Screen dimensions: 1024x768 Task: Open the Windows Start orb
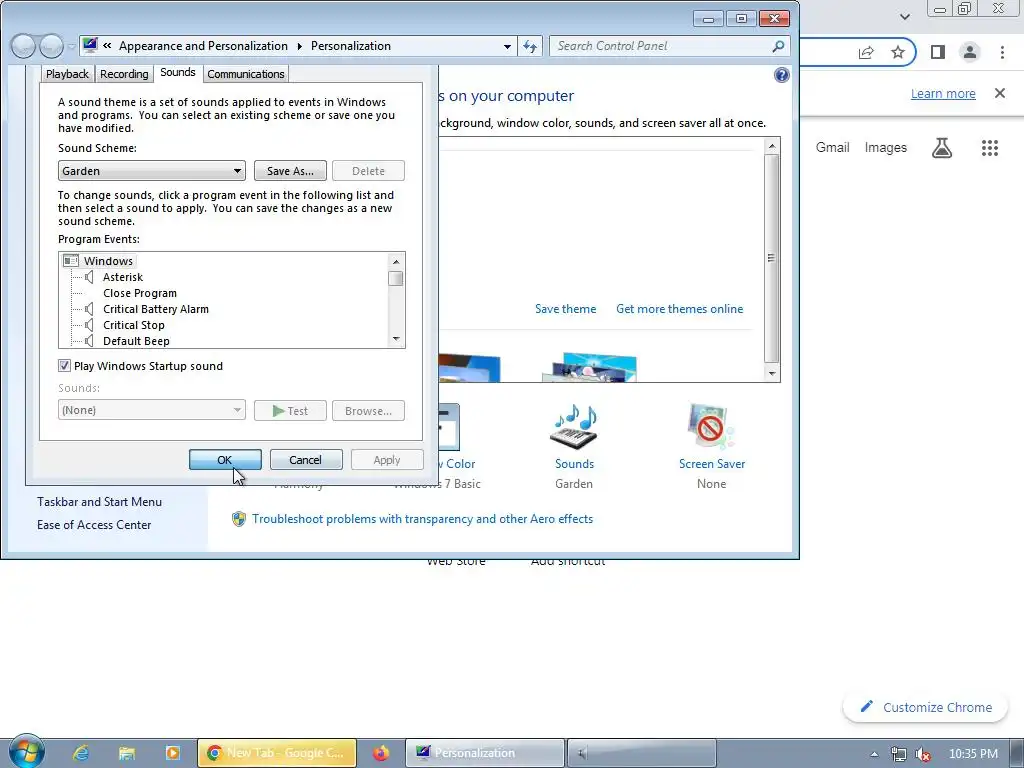tap(26, 752)
